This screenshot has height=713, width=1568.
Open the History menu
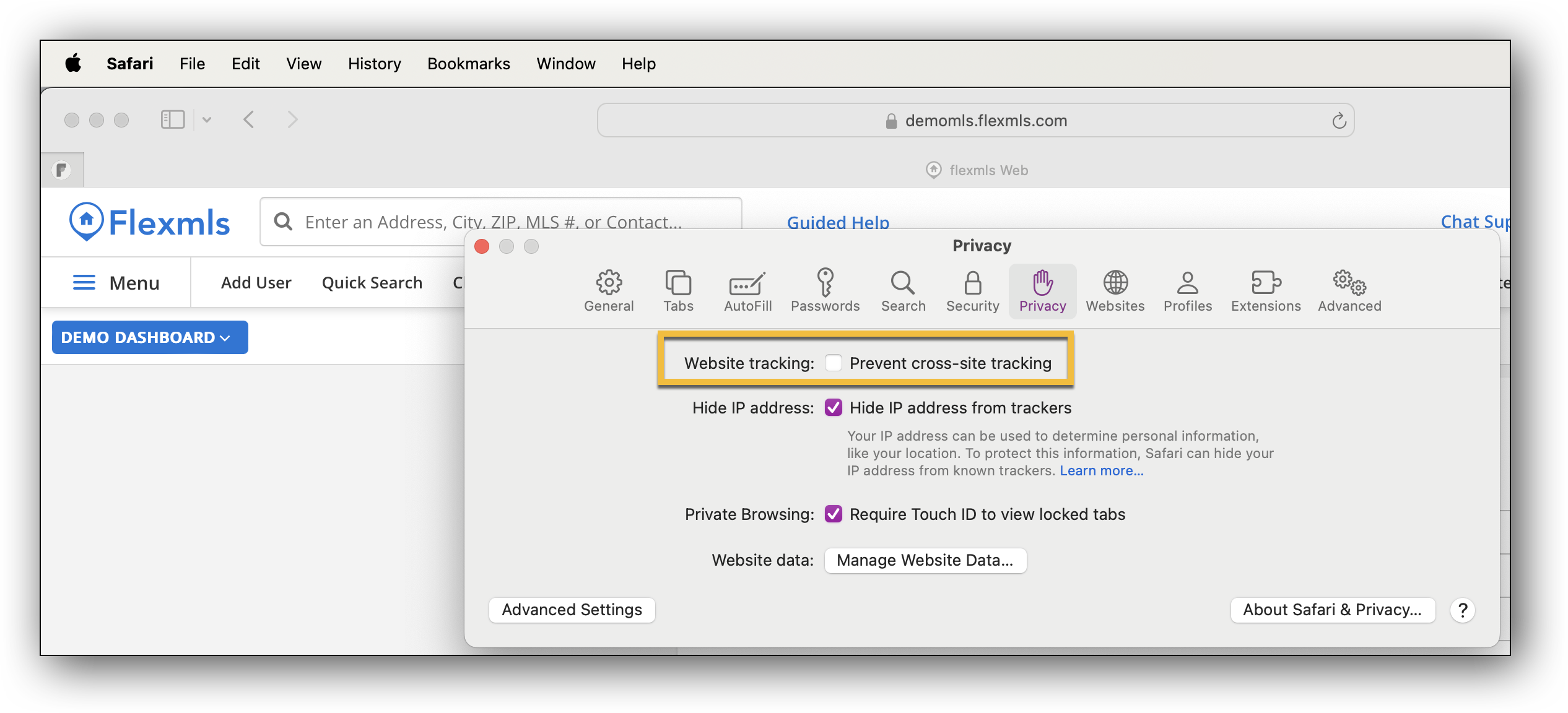tap(374, 64)
